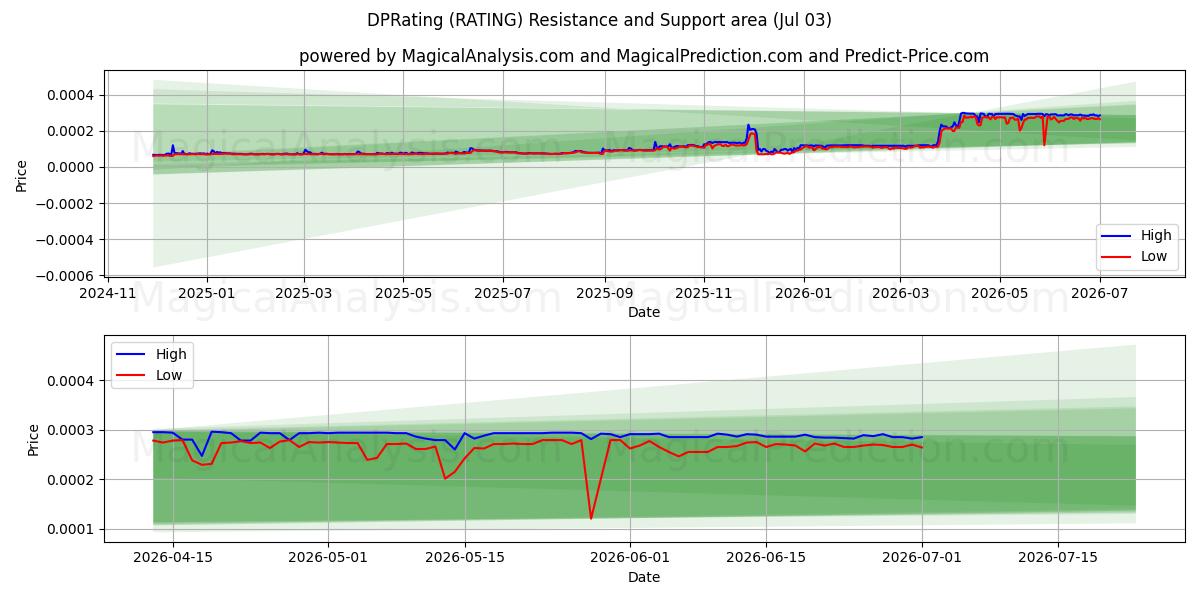Image resolution: width=1200 pixels, height=600 pixels.
Task: Click the '2026-01' x-axis label
Action: [x=803, y=294]
